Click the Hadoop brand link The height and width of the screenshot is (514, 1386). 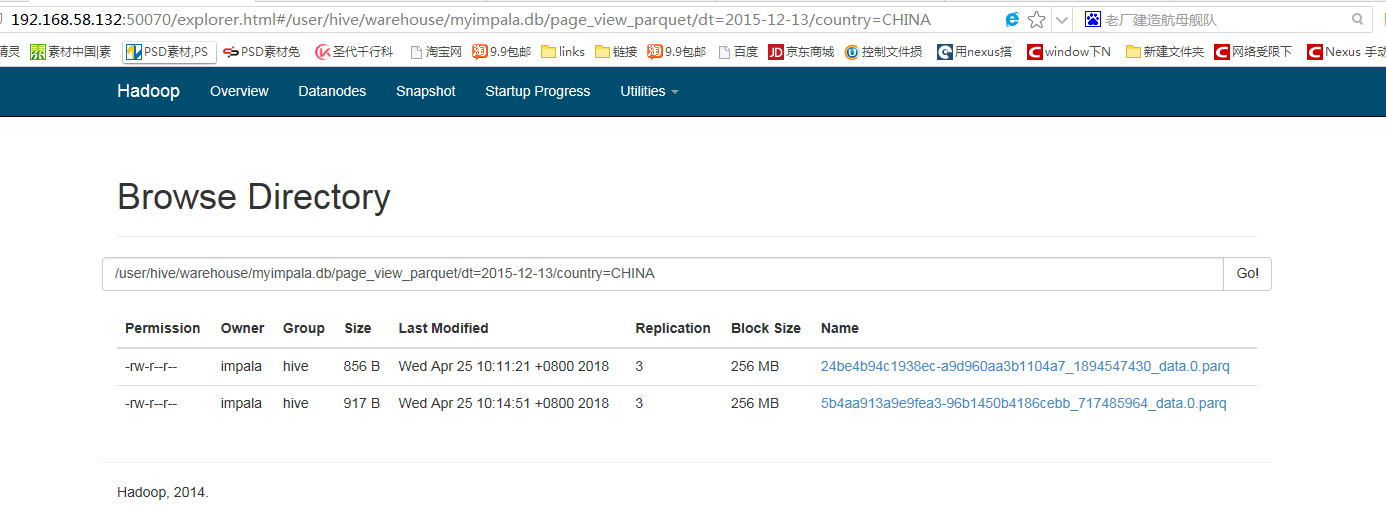pos(148,91)
